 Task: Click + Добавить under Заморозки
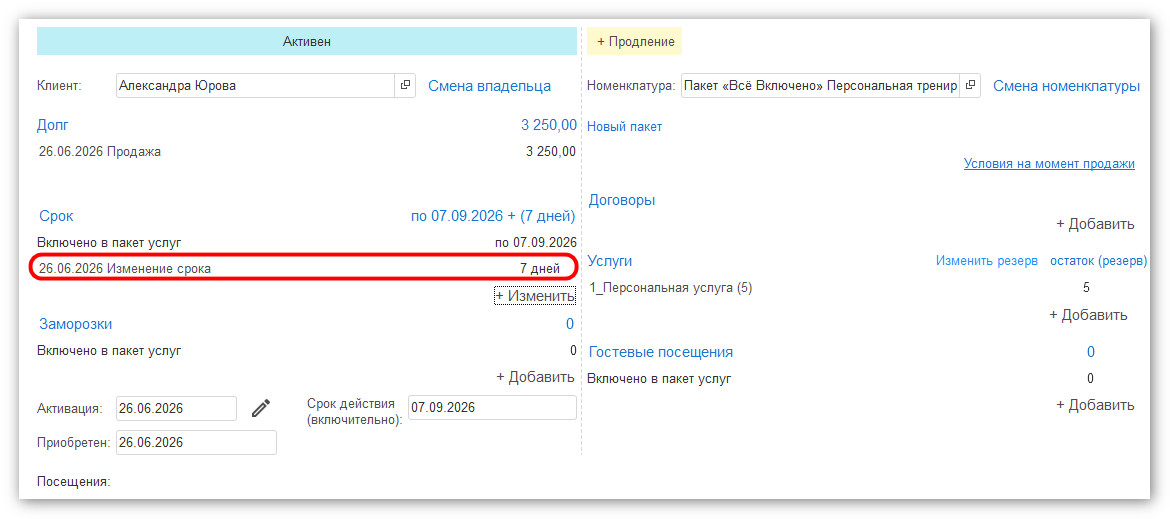point(535,377)
